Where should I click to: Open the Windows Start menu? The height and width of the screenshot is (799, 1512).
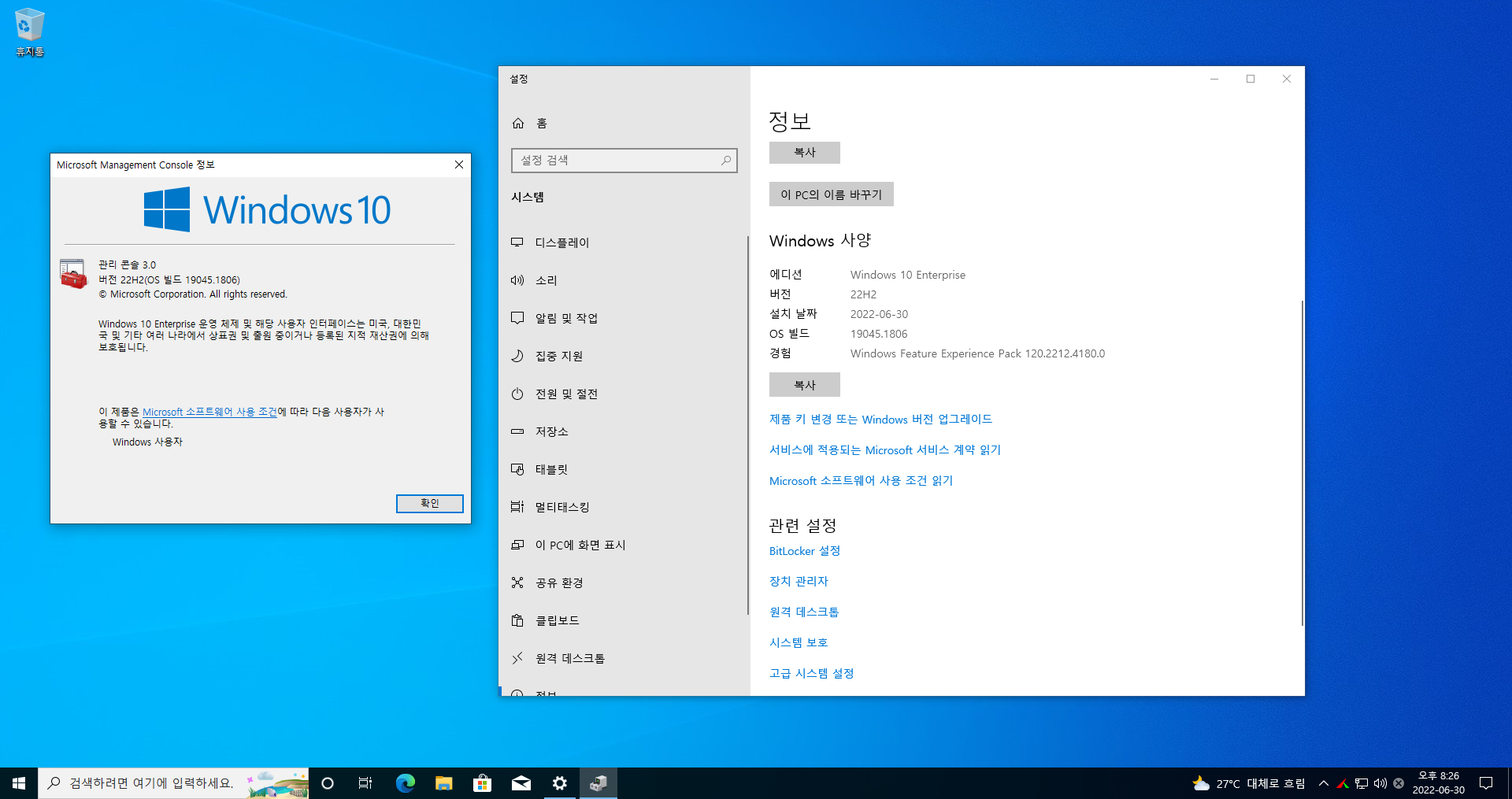tap(19, 783)
